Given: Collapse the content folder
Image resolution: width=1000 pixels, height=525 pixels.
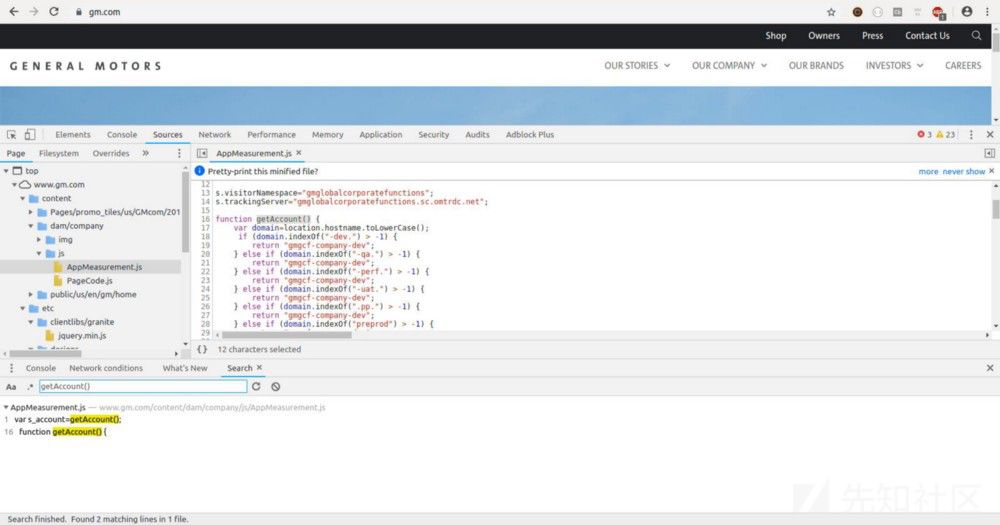Looking at the screenshot, I should tap(22, 198).
